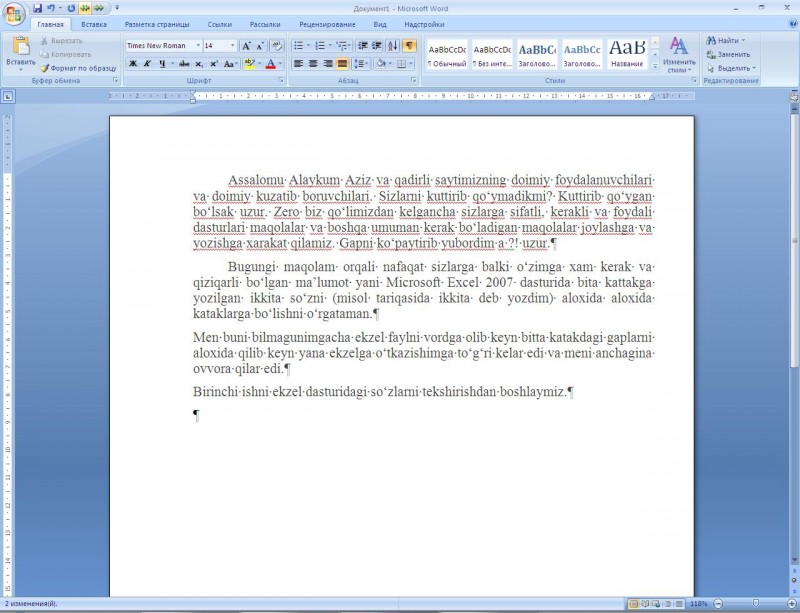Align text left

(x=298, y=64)
